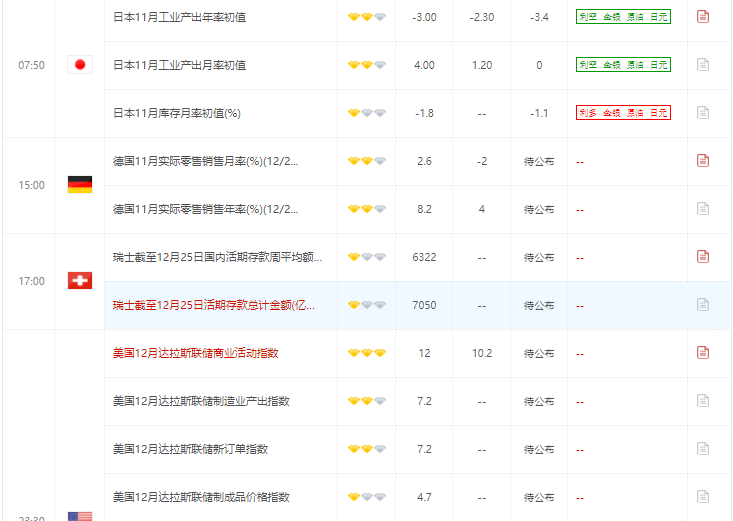Viewport: 733px width, 521px height.
Task: Open report icon for 瑞士活期存款总计金额 row
Action: 703,305
